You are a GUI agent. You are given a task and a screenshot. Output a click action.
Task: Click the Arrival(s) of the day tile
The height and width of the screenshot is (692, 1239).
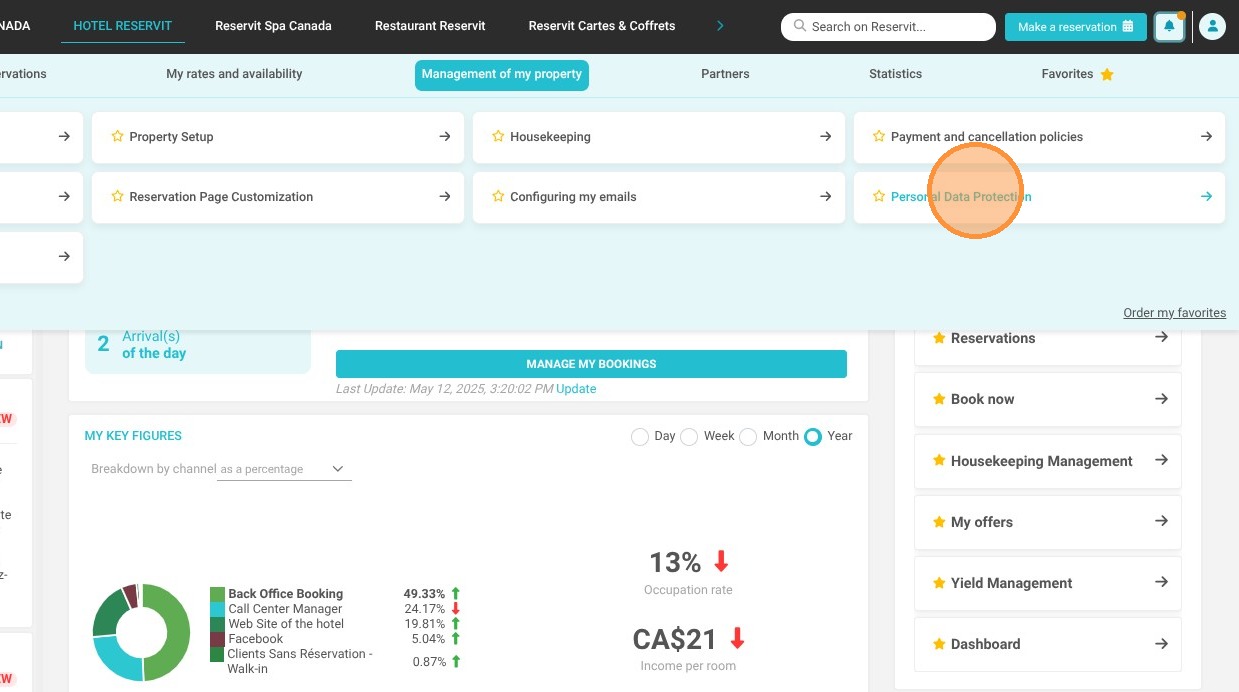(x=198, y=350)
